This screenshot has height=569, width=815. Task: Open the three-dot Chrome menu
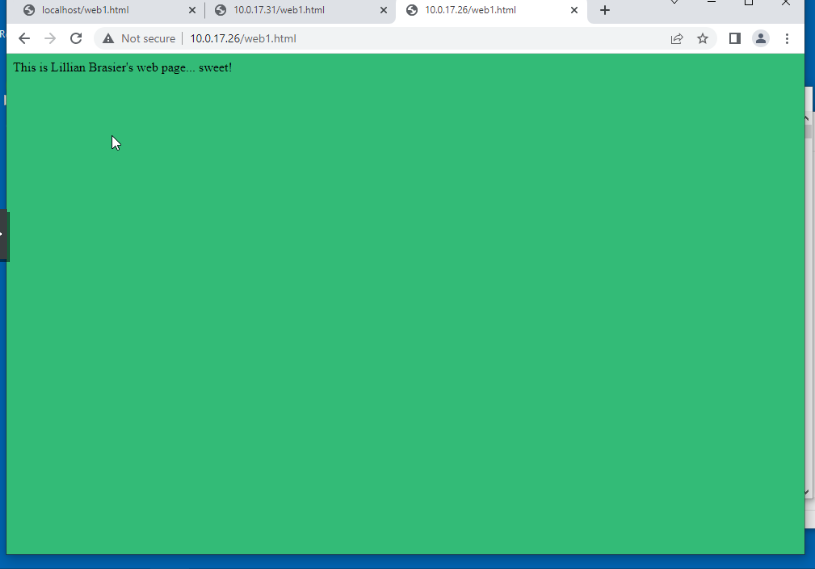tap(787, 39)
